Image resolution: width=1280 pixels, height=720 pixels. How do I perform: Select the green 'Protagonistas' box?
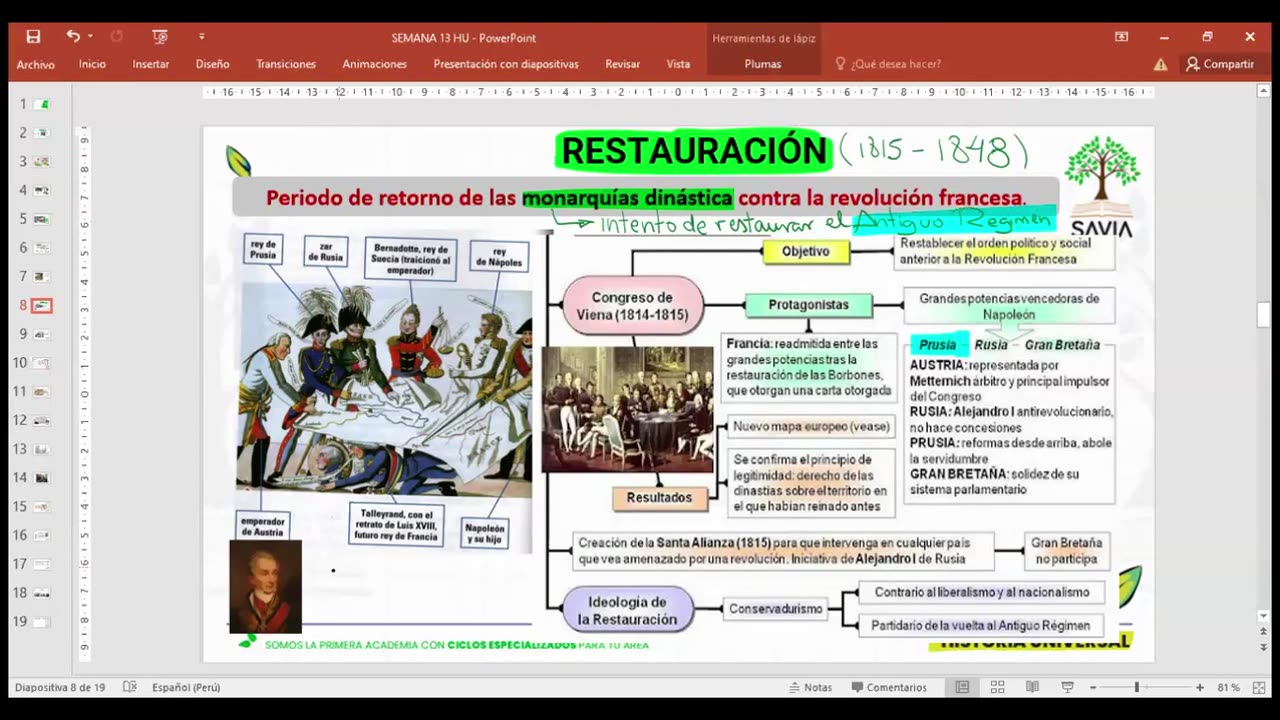tap(808, 305)
